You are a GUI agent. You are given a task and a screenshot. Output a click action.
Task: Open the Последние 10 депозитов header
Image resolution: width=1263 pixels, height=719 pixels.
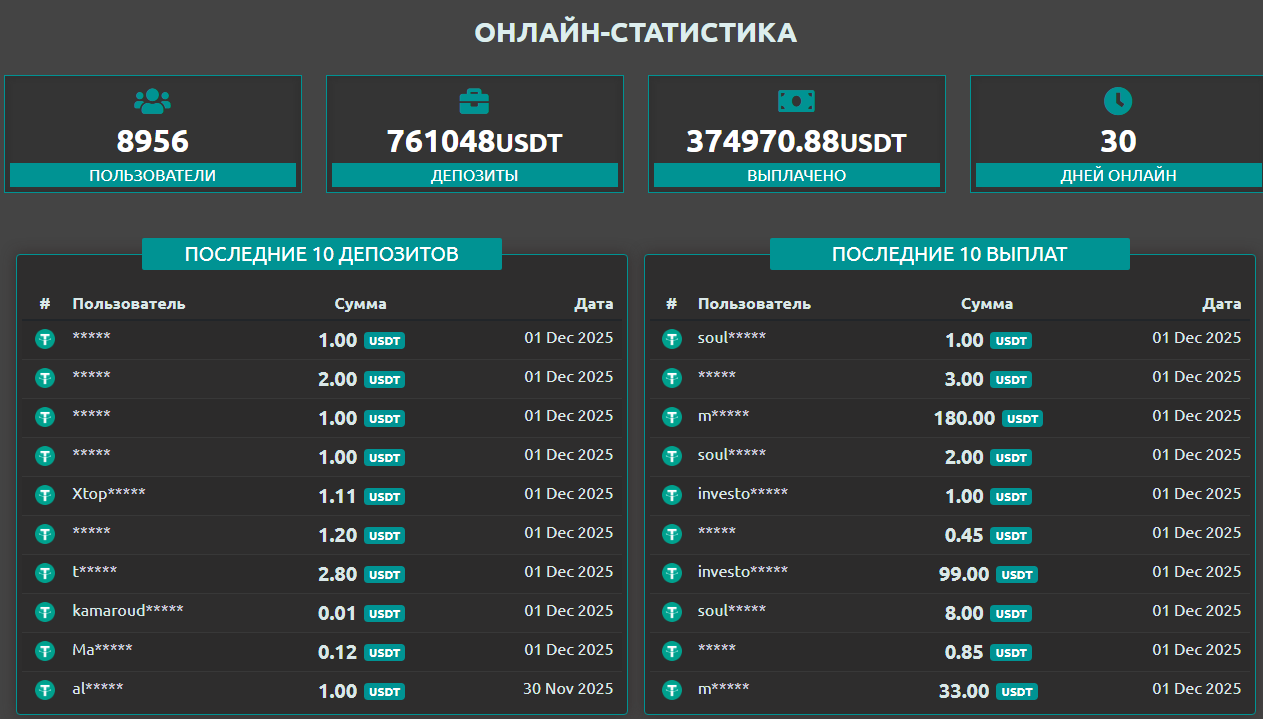click(x=322, y=254)
